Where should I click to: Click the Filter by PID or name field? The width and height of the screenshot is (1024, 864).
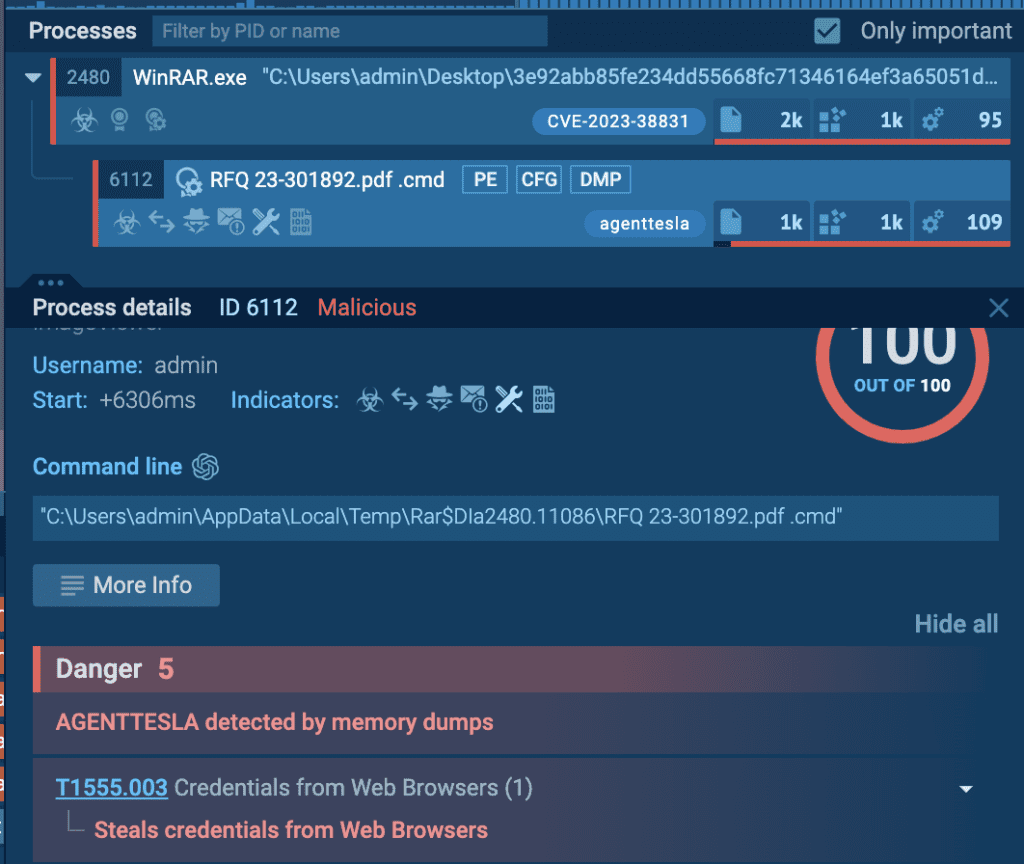pyautogui.click(x=350, y=31)
